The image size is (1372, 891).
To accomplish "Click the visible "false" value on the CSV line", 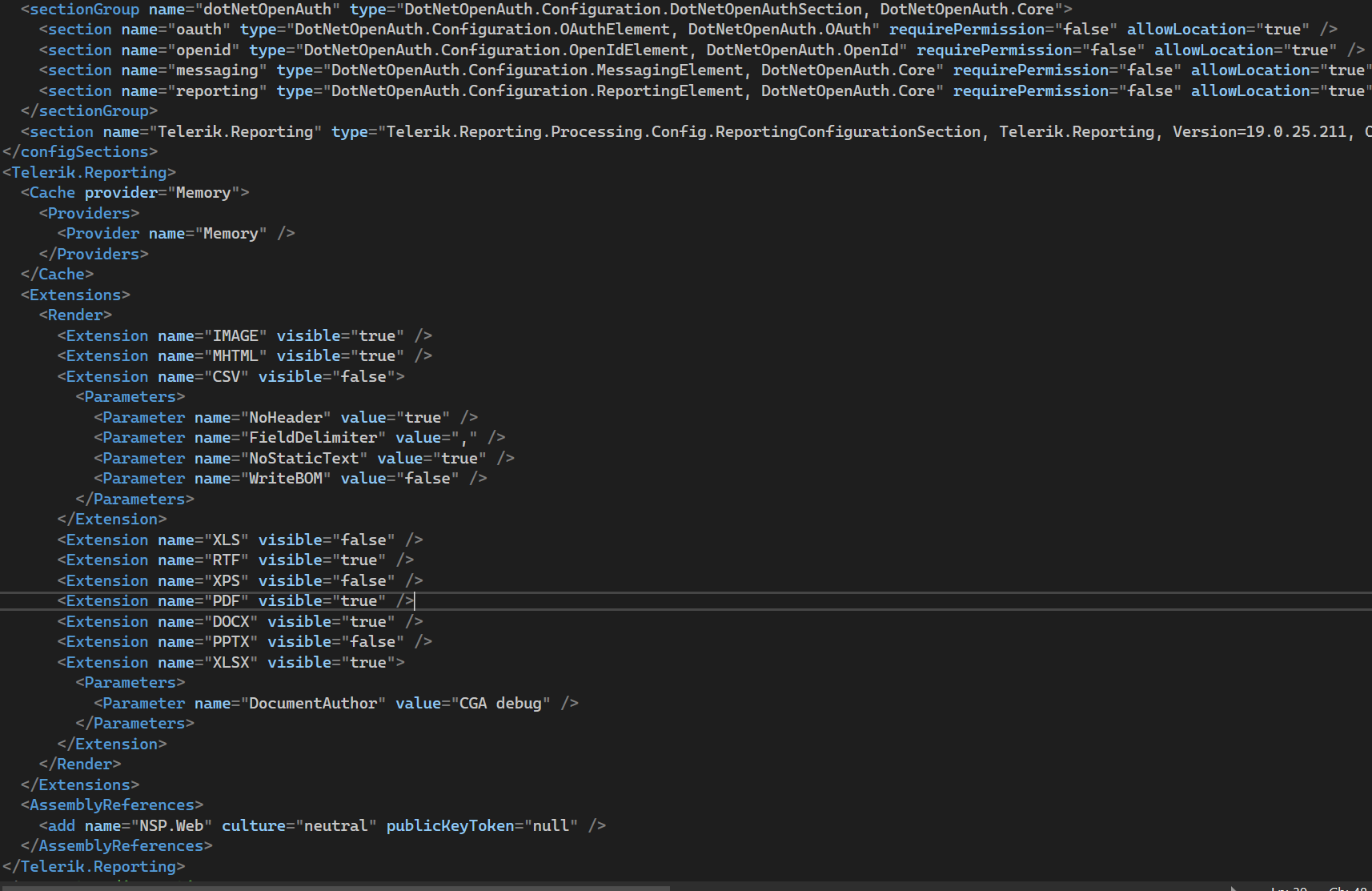I will (x=363, y=376).
